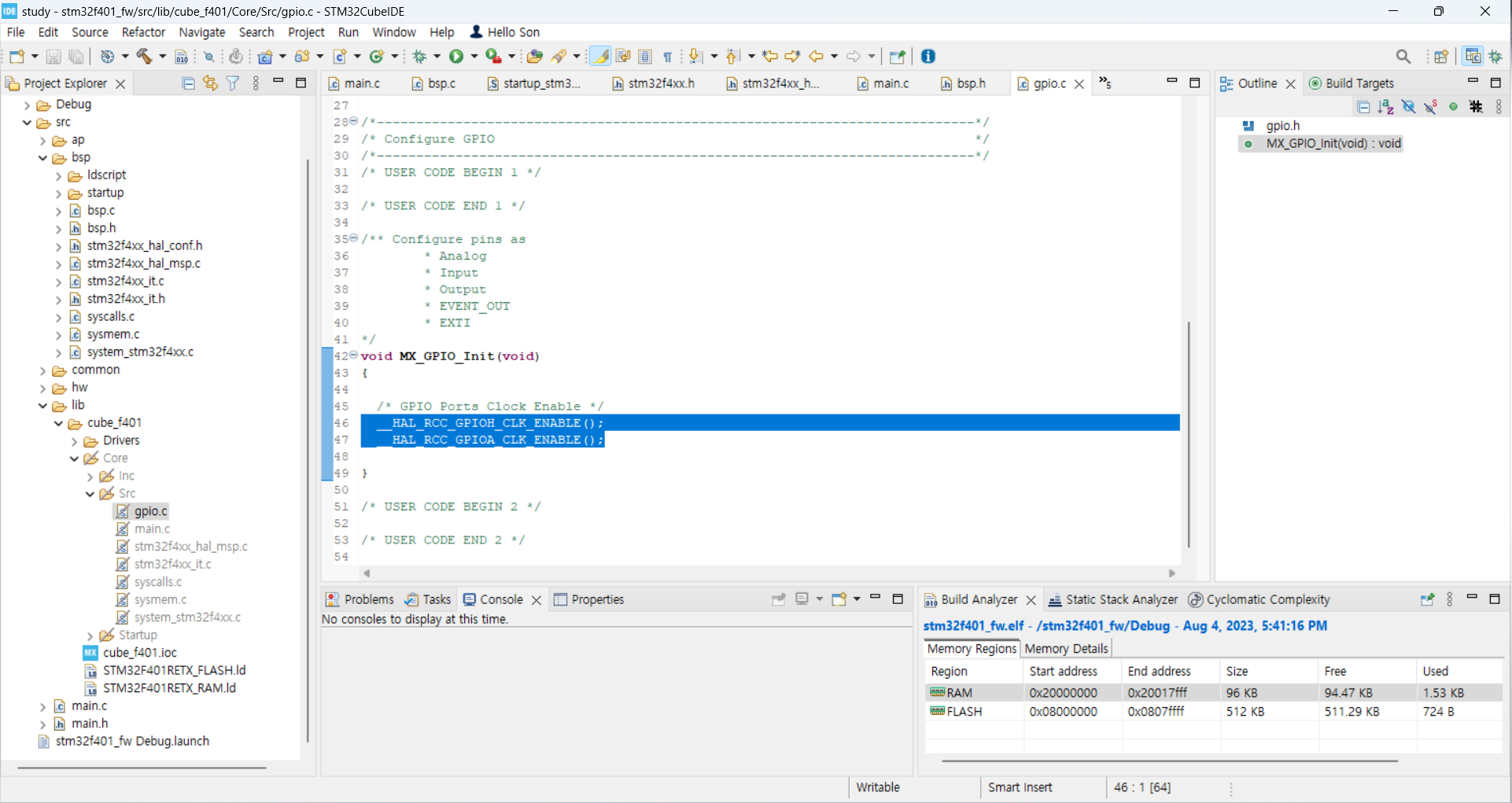This screenshot has width=1512, height=803.
Task: Click the Back navigation arrow
Action: 817,57
